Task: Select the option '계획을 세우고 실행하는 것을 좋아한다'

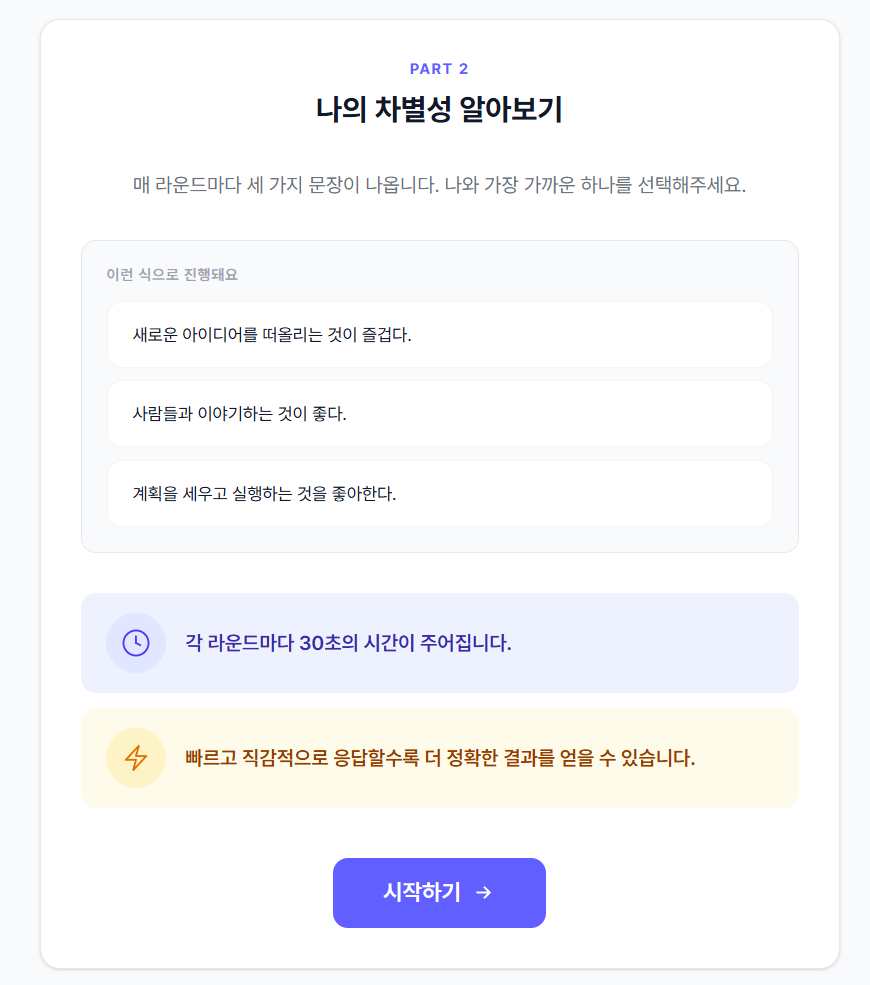Action: coord(439,493)
